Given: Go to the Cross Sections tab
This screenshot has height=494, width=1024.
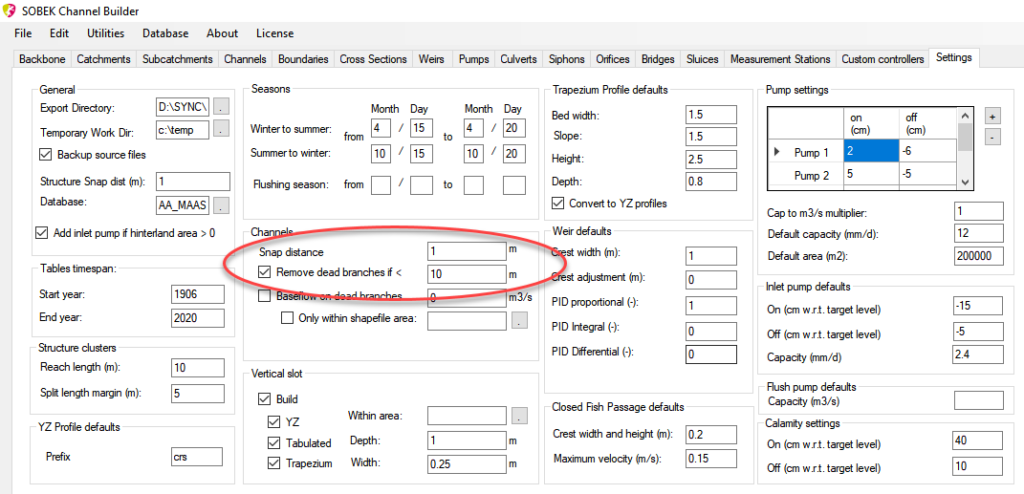Looking at the screenshot, I should [372, 59].
